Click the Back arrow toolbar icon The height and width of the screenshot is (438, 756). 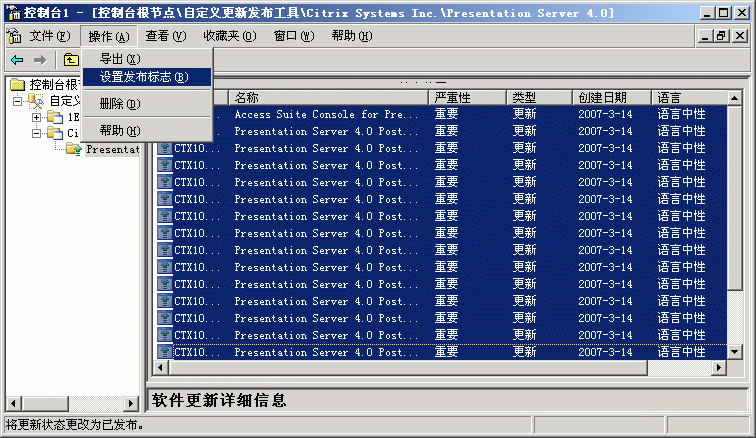pos(17,59)
